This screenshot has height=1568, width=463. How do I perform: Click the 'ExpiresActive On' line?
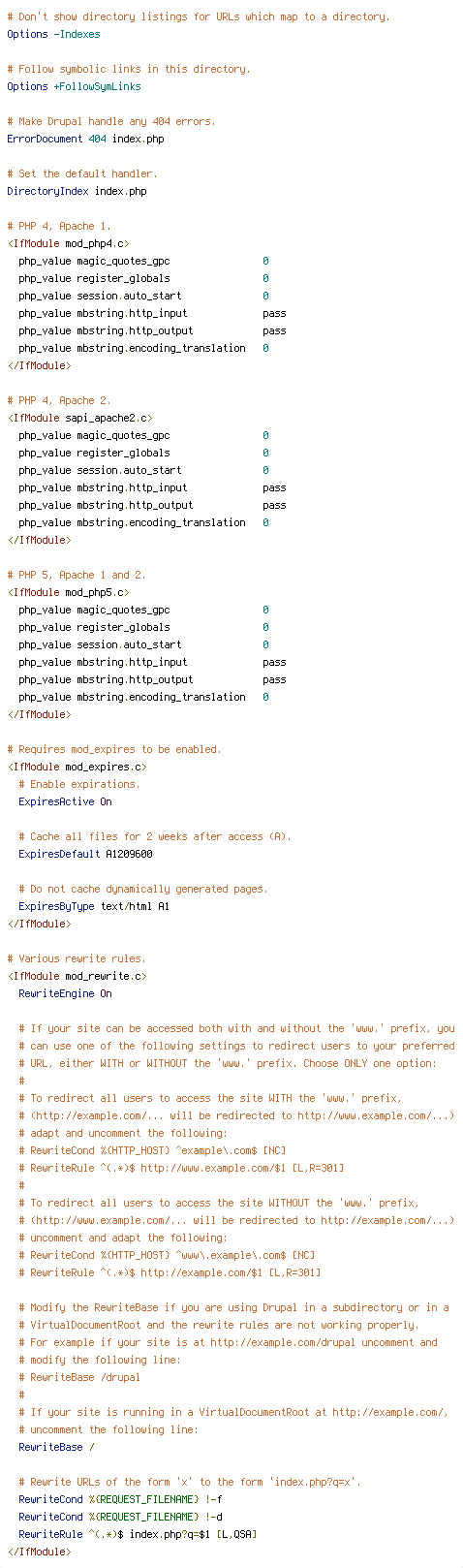coord(65,801)
